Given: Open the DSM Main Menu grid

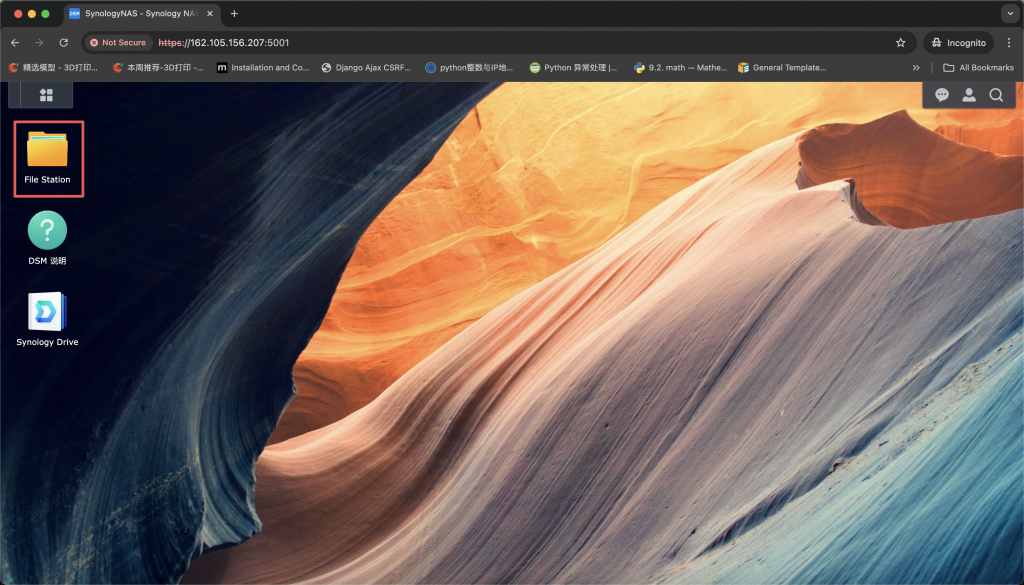Looking at the screenshot, I should (46, 95).
